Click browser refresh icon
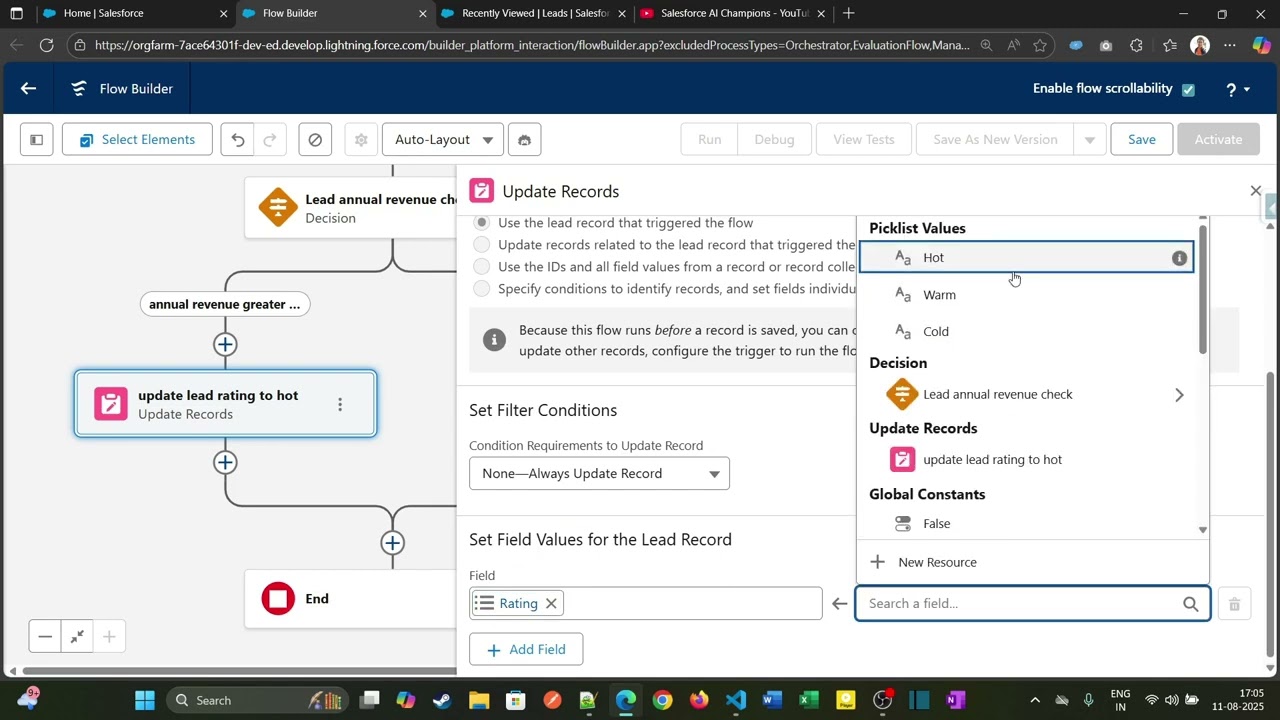The width and height of the screenshot is (1280, 720). 46,45
